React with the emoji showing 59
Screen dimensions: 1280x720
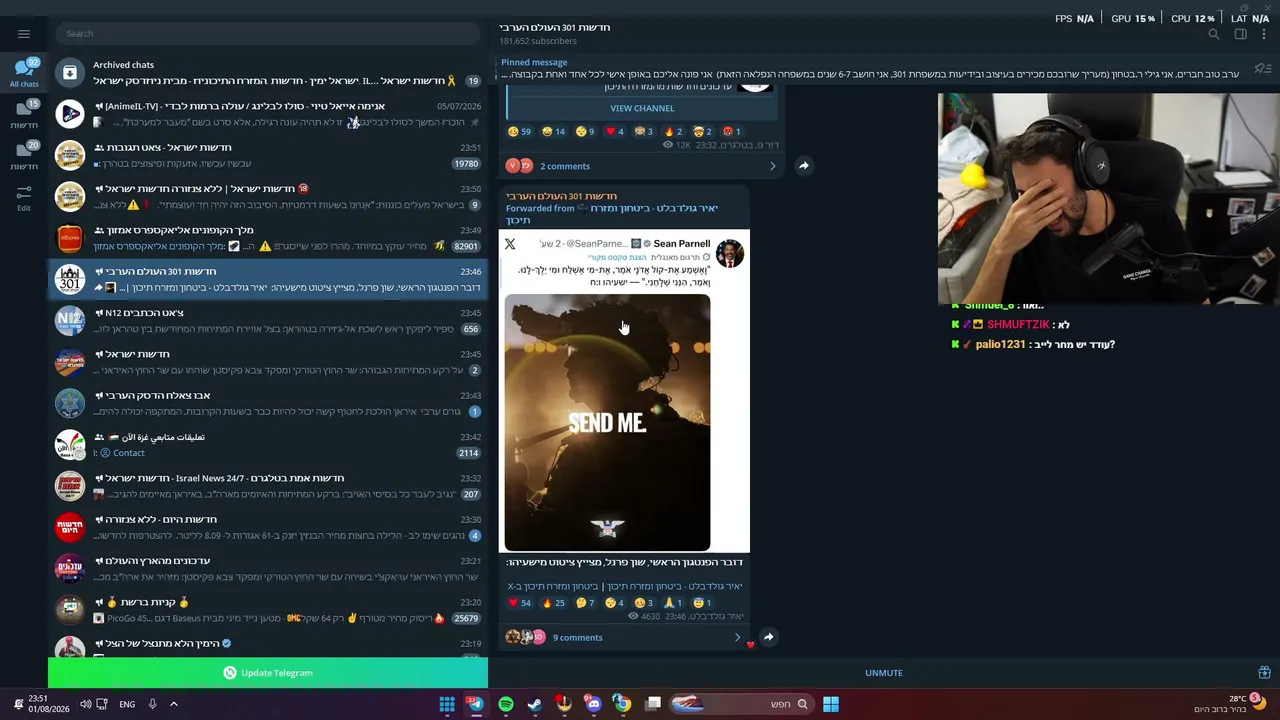pos(519,131)
